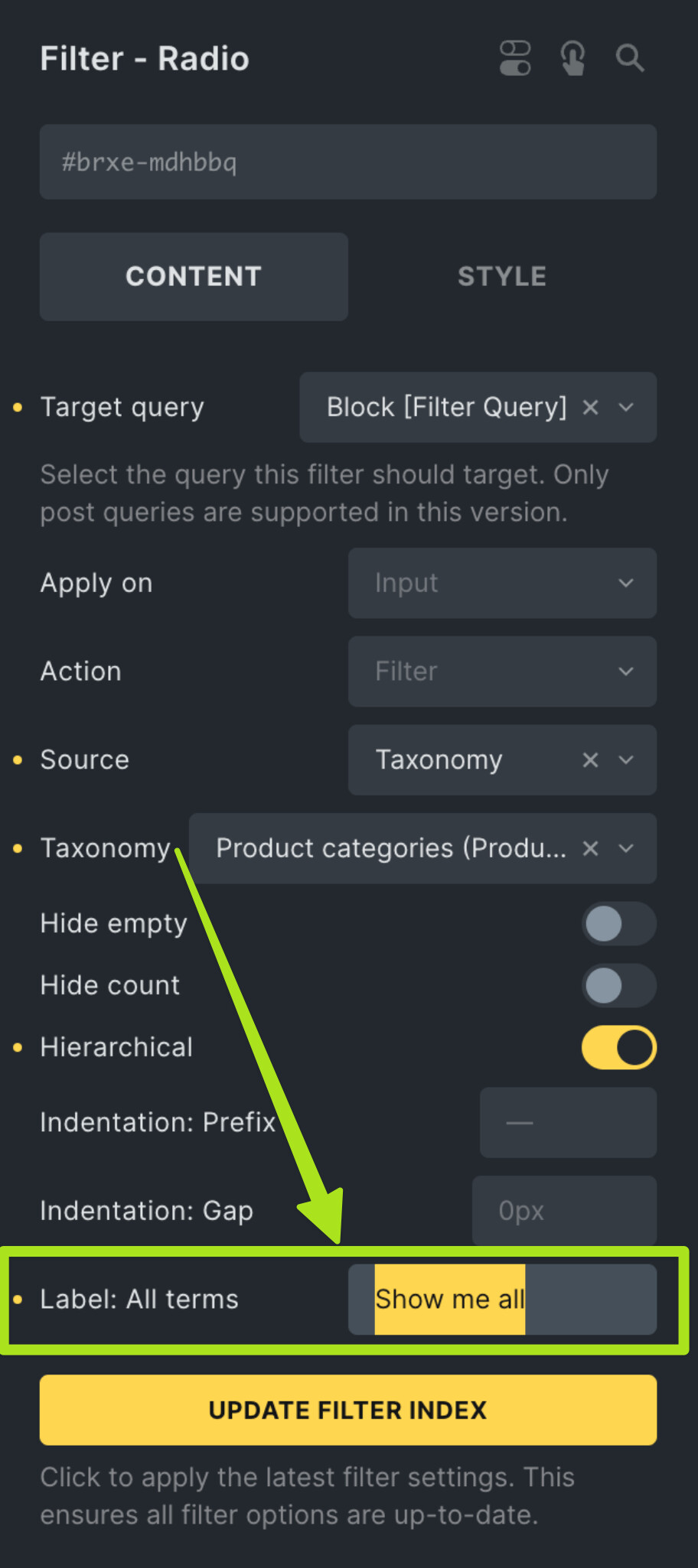Click the Label All terms text field
Viewport: 698px width, 1568px height.
[502, 1300]
